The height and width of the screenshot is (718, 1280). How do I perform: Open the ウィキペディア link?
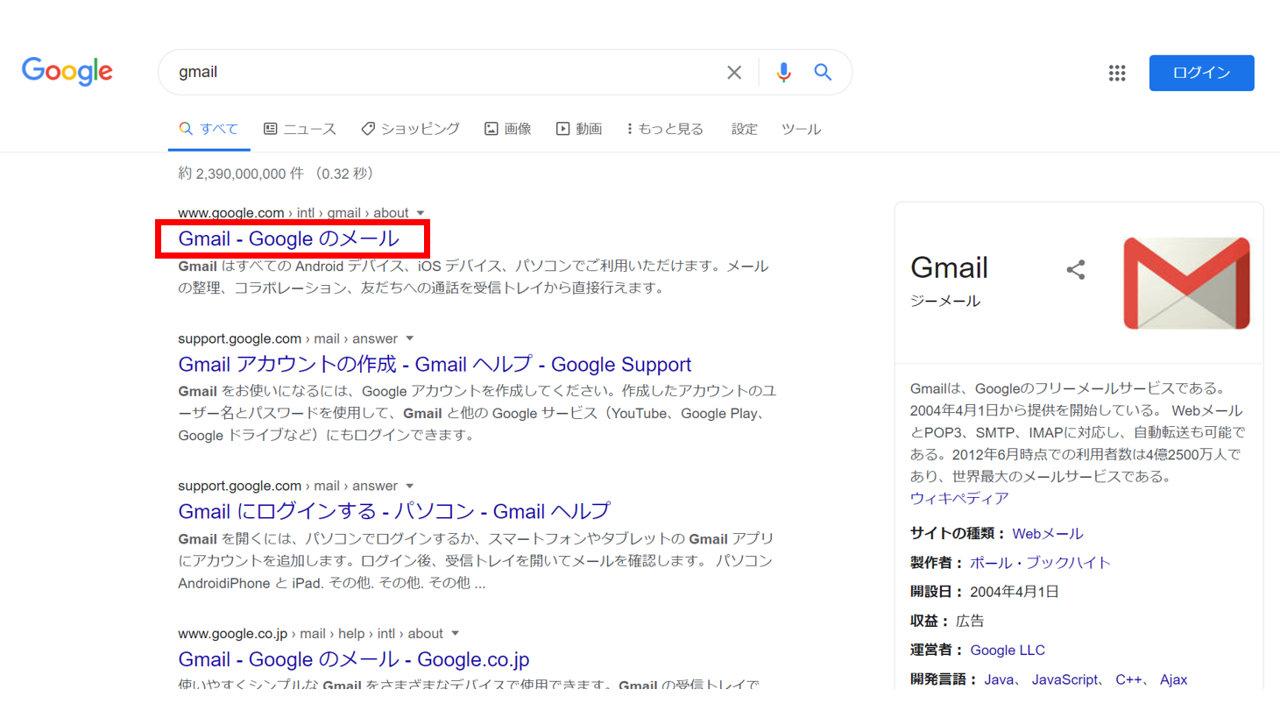[959, 498]
